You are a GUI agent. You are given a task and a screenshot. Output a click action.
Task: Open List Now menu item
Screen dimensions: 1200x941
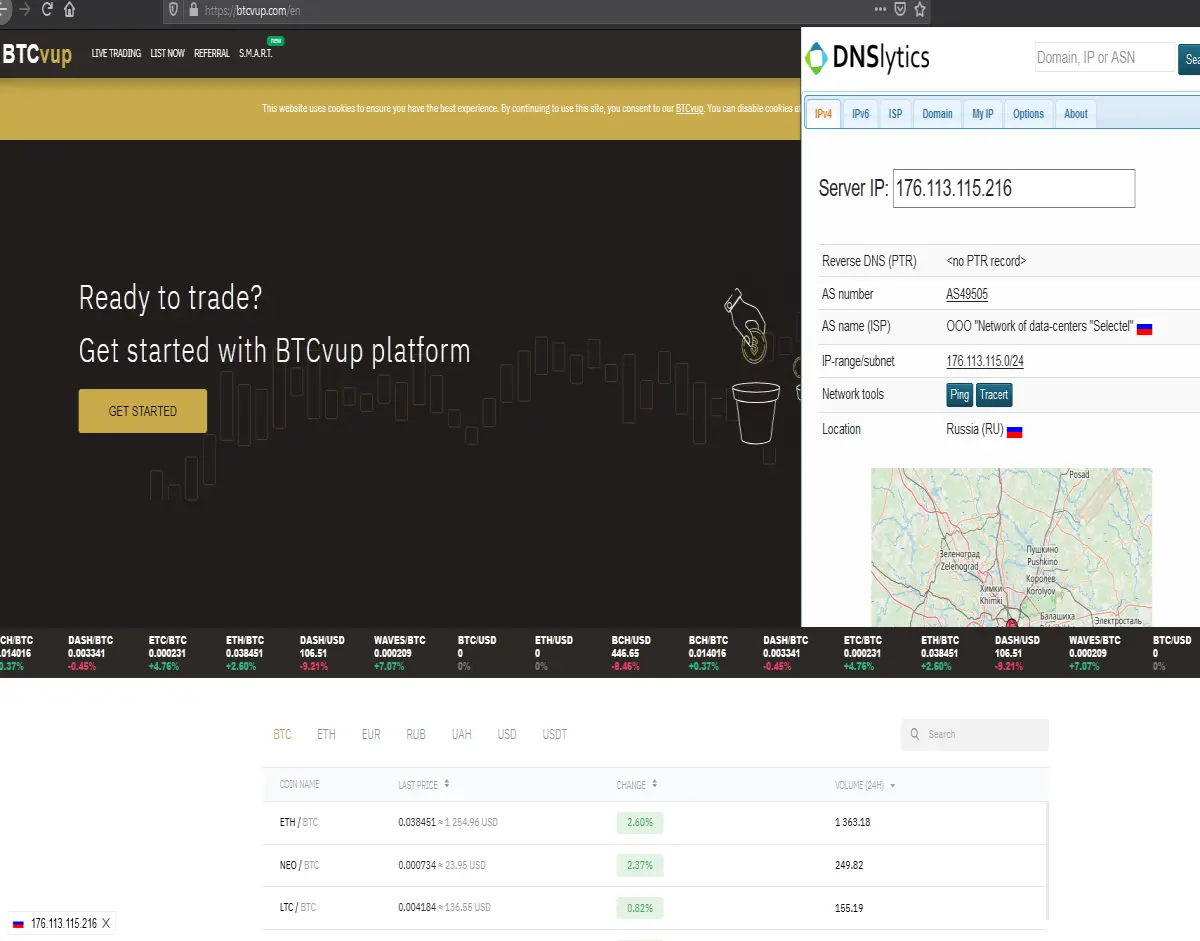coord(167,53)
